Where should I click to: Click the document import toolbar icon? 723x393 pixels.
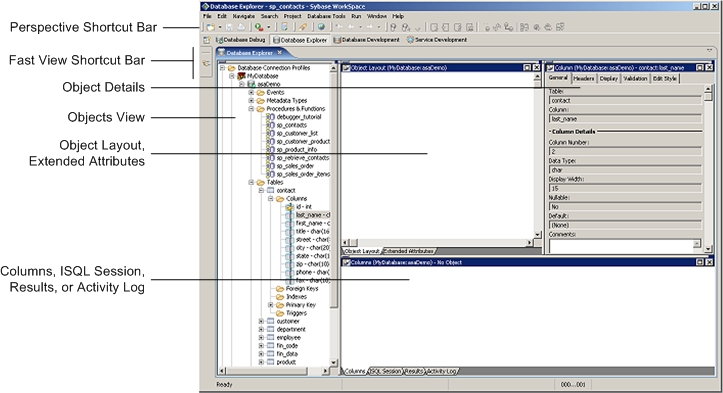click(284, 27)
